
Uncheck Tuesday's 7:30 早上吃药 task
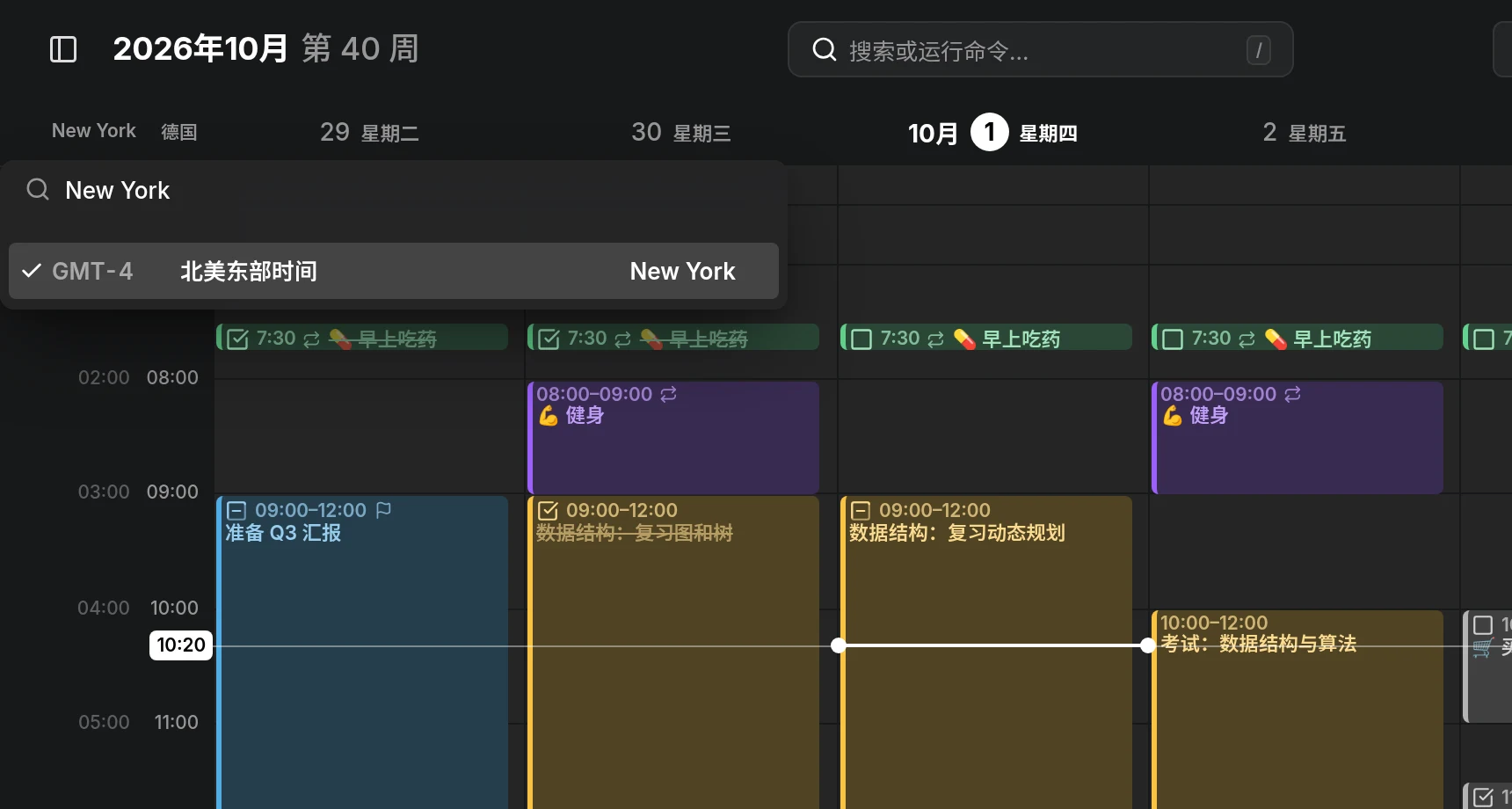tap(237, 339)
